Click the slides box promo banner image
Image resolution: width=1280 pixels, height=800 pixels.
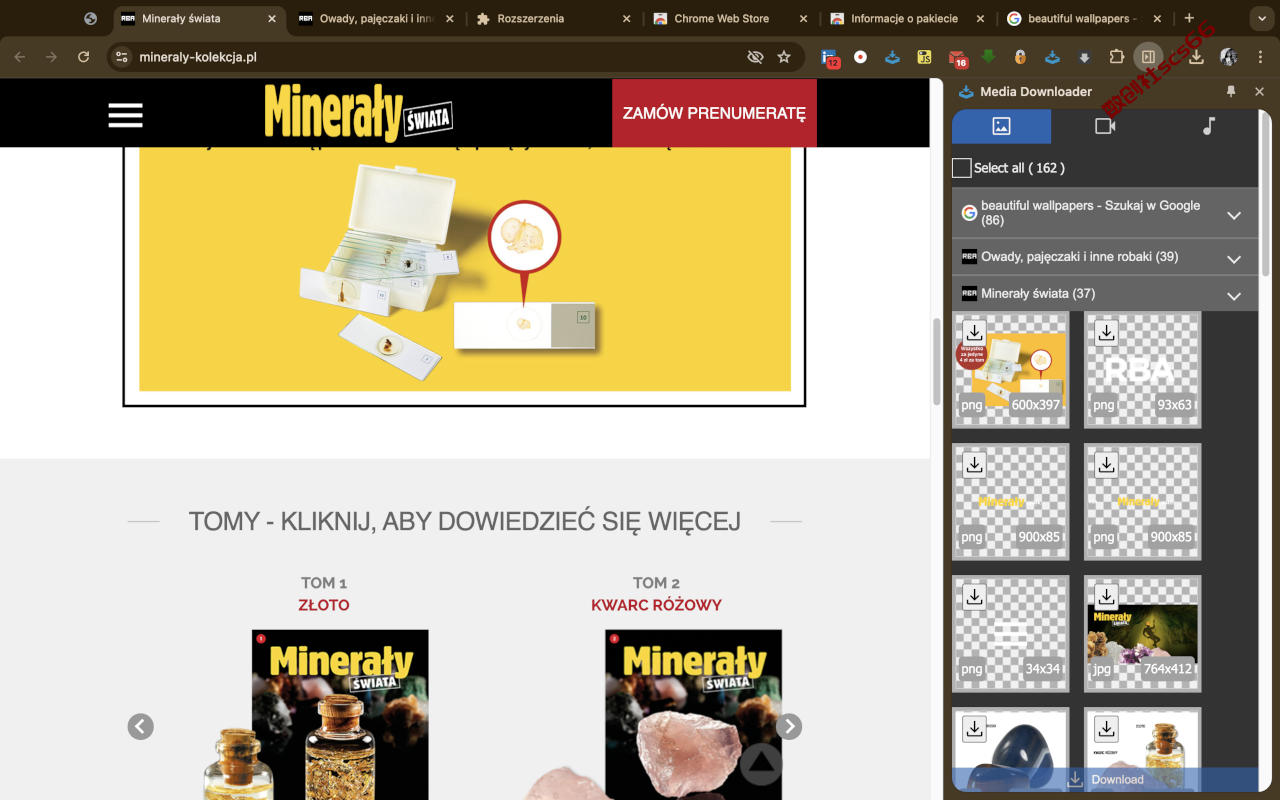point(464,269)
